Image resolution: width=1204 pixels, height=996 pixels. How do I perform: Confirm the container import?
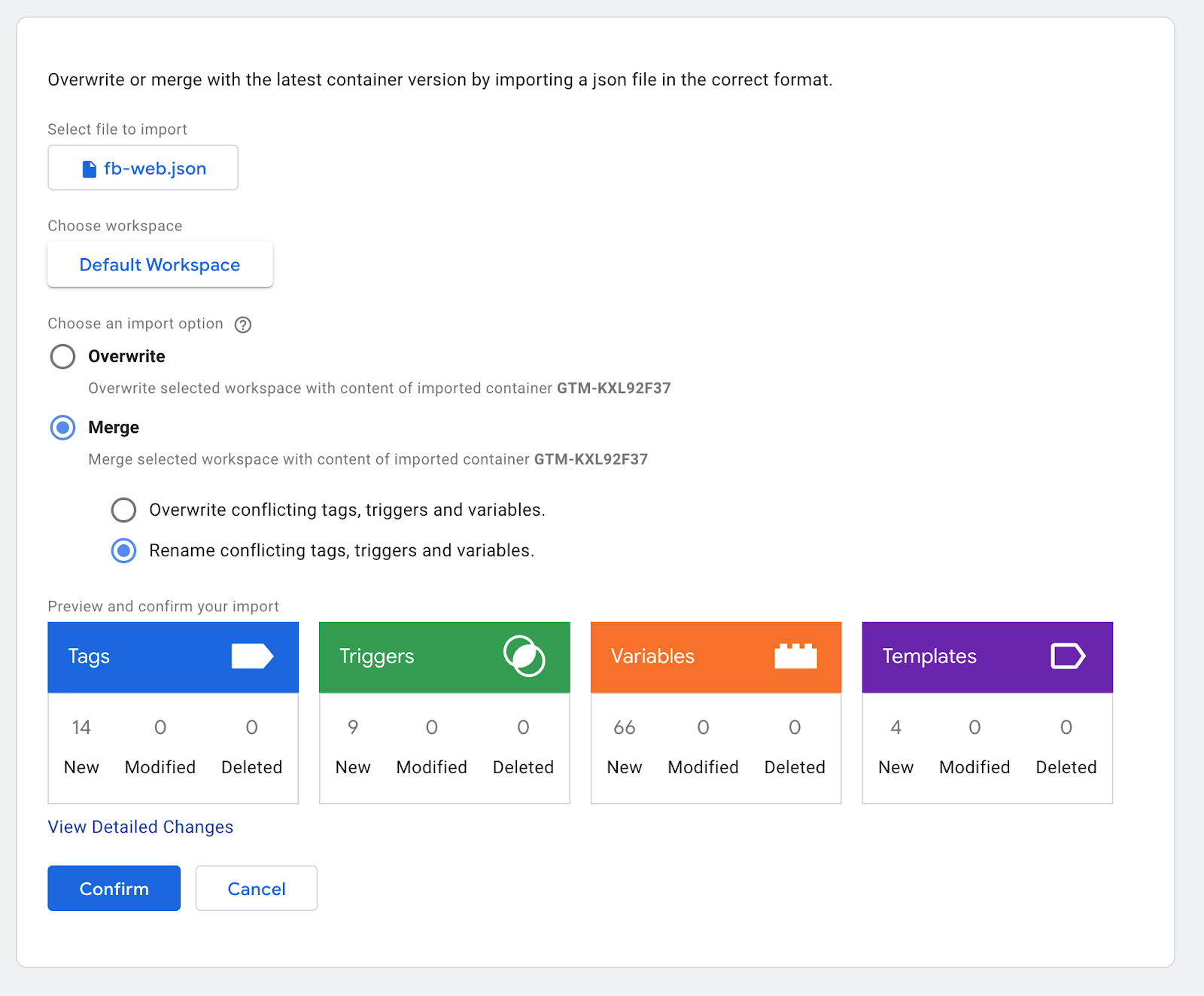coord(114,888)
